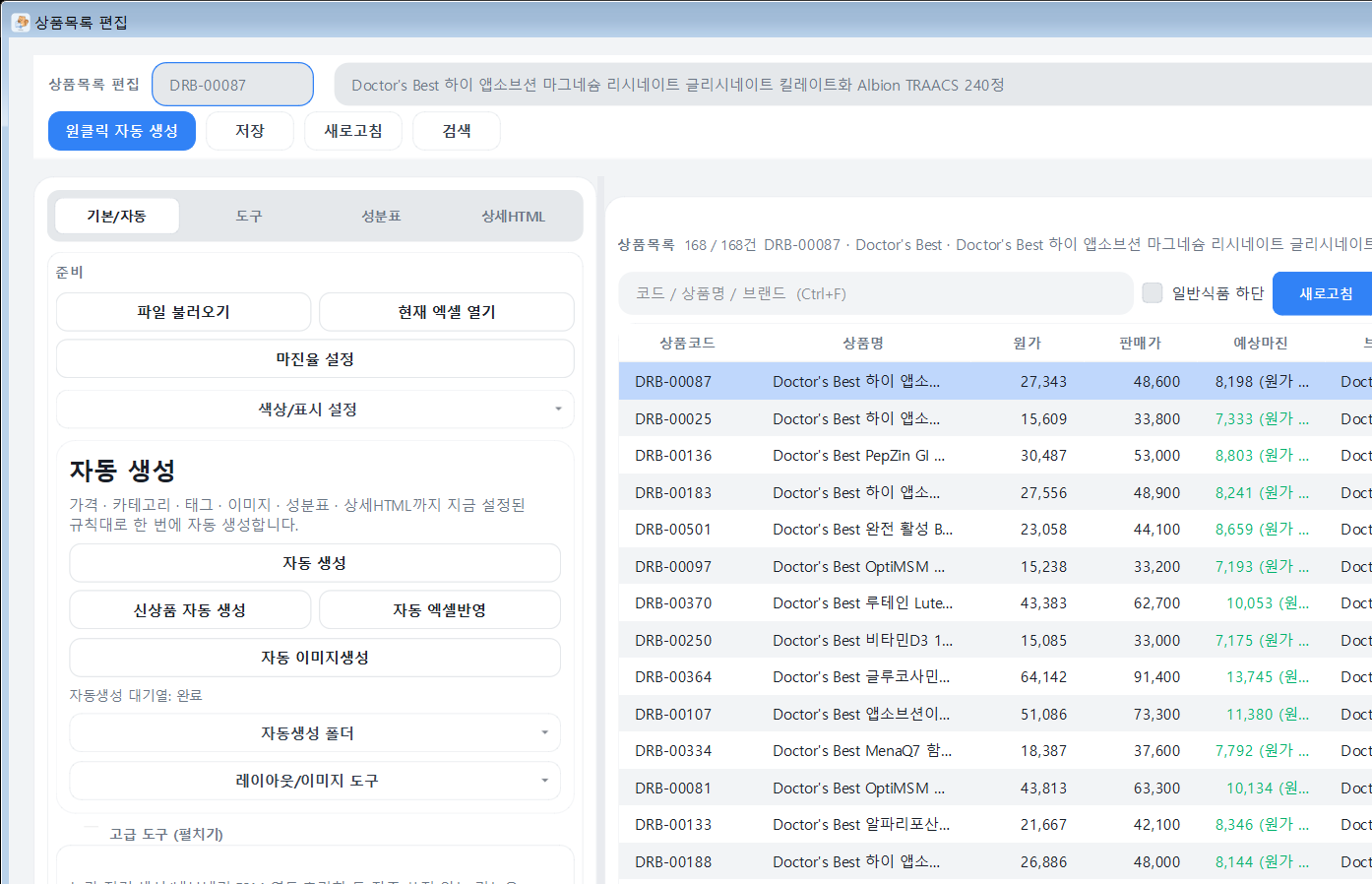Click the 자동생성 대기열: 완료 status text
The height and width of the screenshot is (884, 1372).
136,695
